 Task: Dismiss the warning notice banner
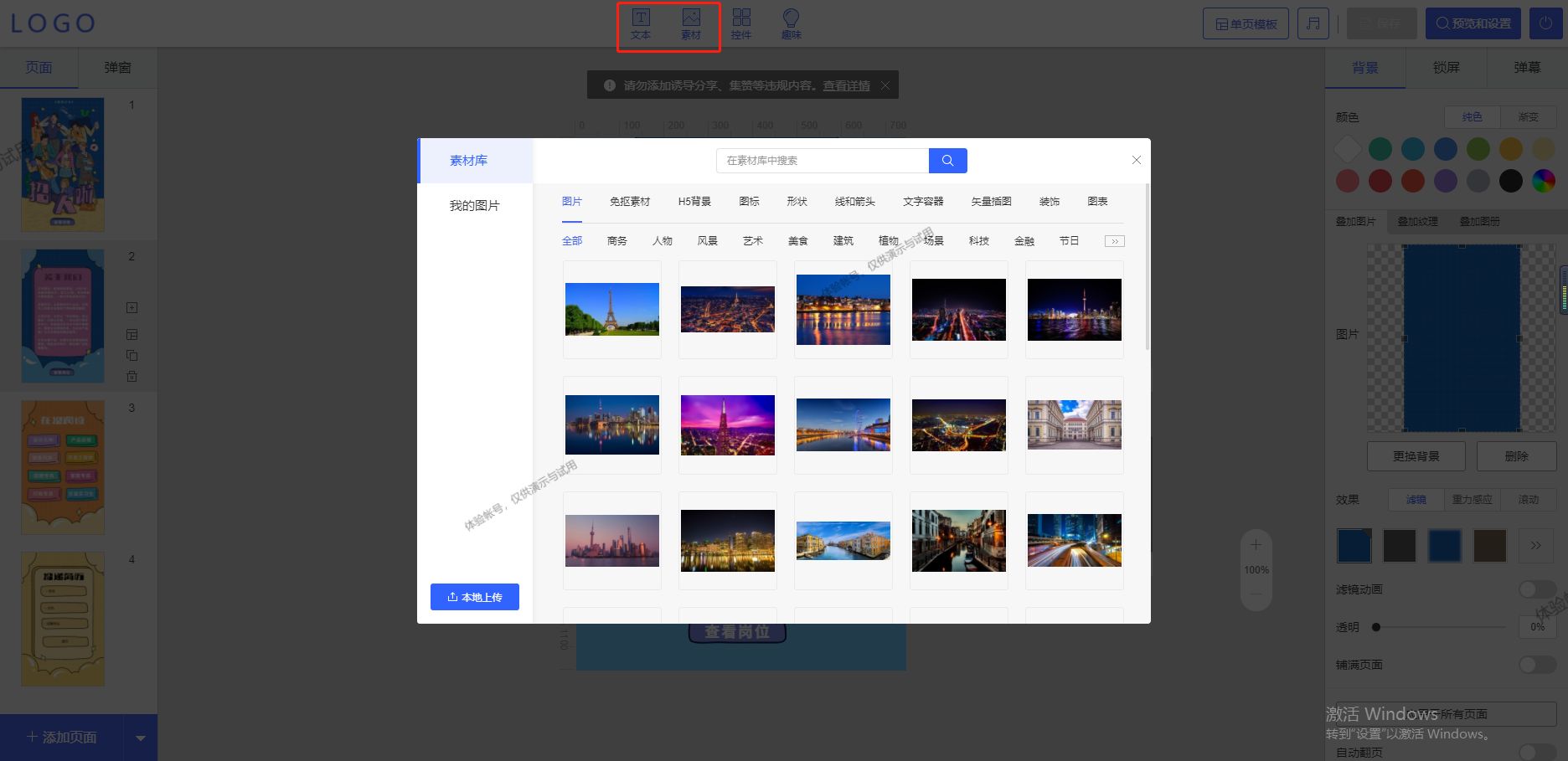(x=885, y=85)
